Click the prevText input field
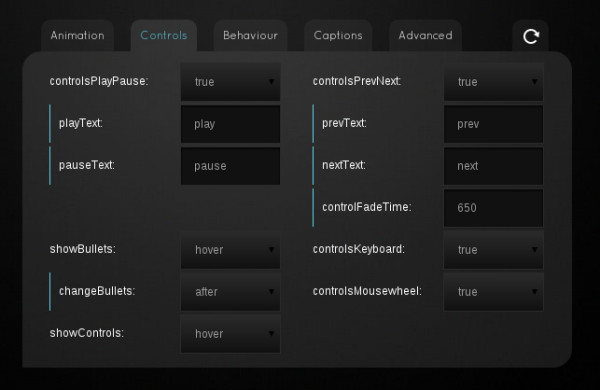The height and width of the screenshot is (390, 600). tap(493, 124)
